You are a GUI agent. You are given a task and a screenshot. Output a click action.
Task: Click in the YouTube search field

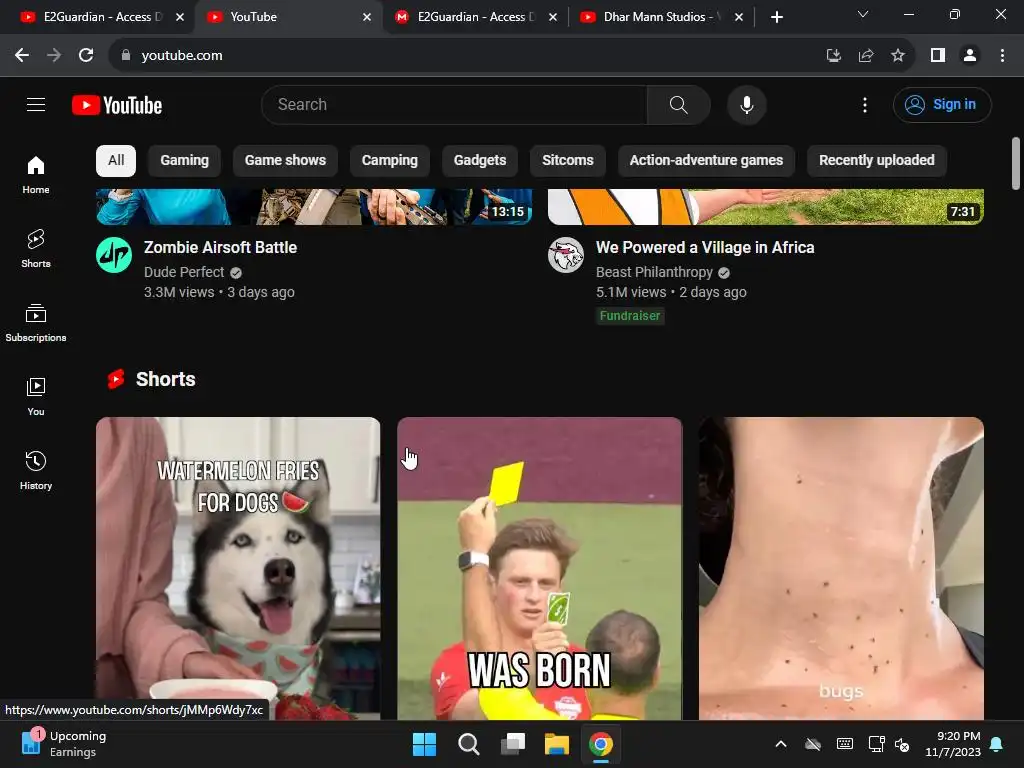[454, 104]
